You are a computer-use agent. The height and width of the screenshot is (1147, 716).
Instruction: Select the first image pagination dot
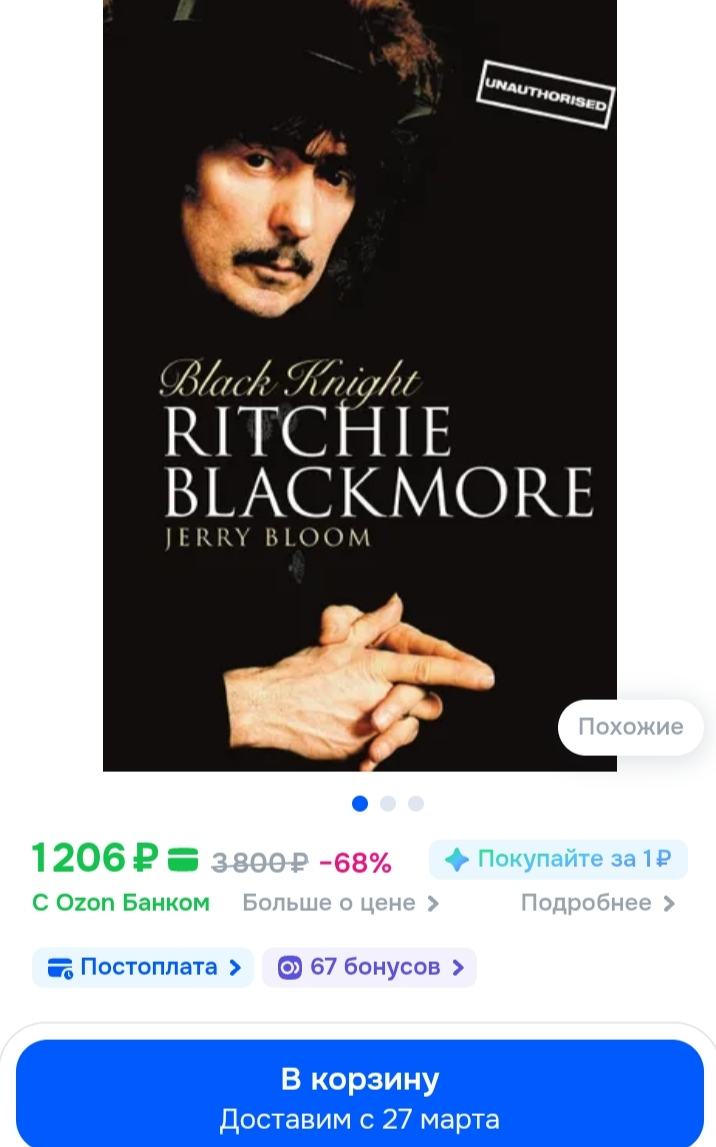pos(360,803)
